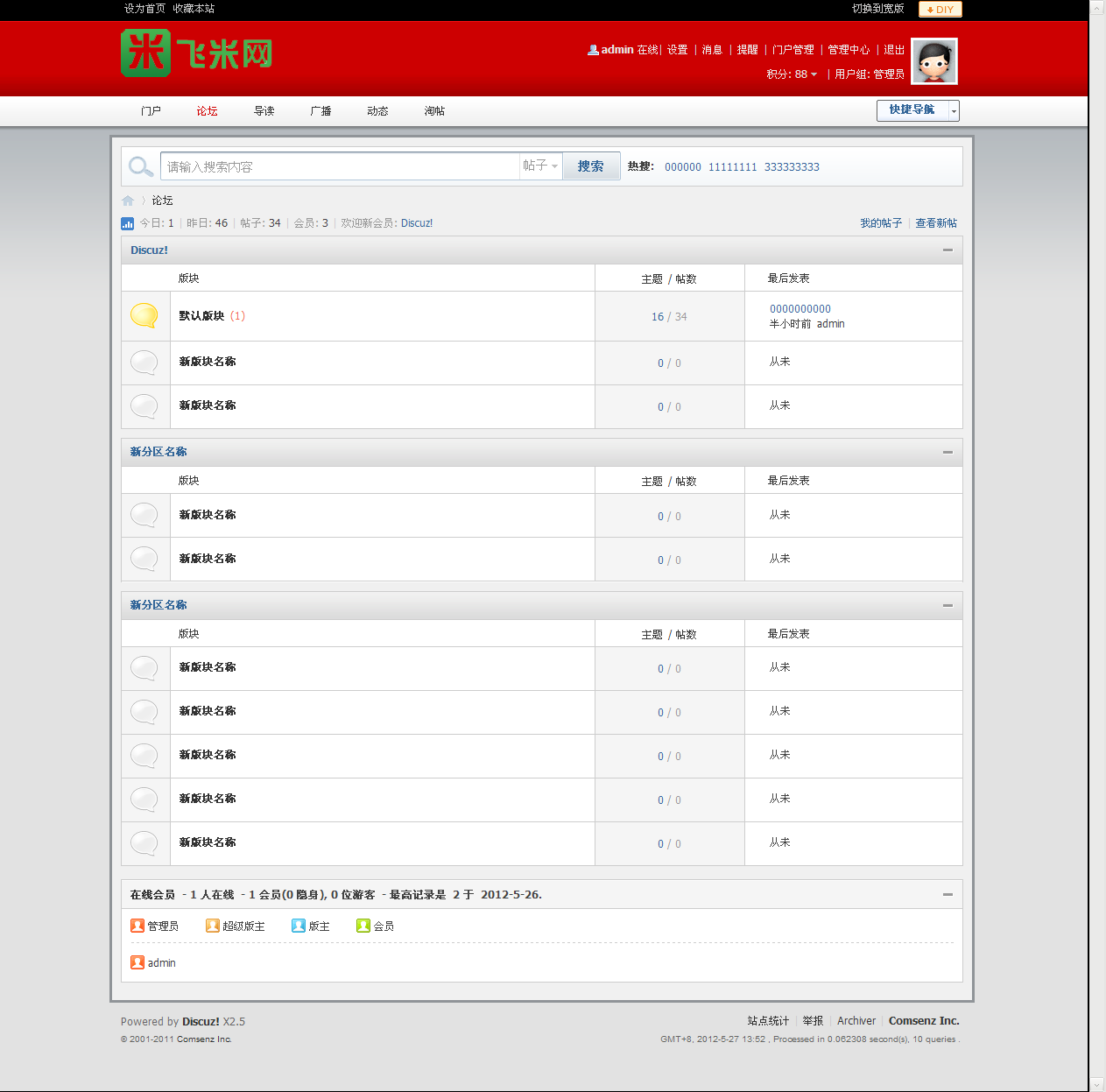Click into the 请输入搜索内容 search field
Image resolution: width=1106 pixels, height=1092 pixels.
coord(340,166)
